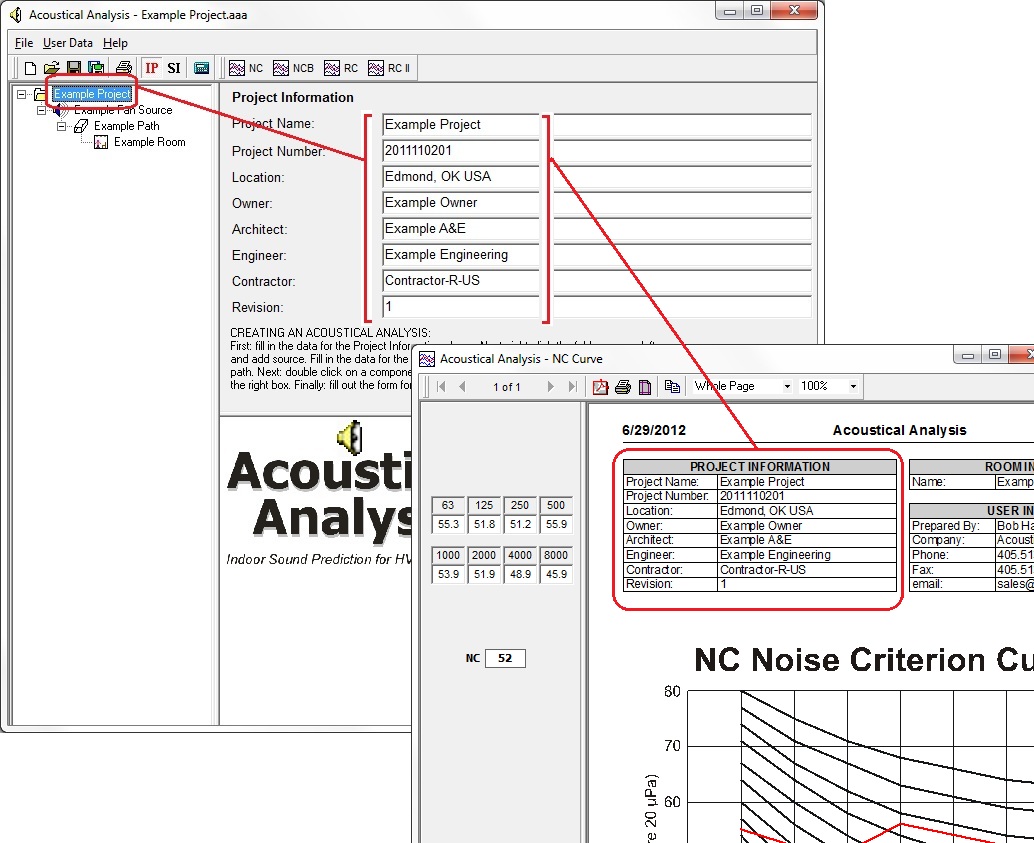Click the Contractor field

pyautogui.click(x=597, y=281)
